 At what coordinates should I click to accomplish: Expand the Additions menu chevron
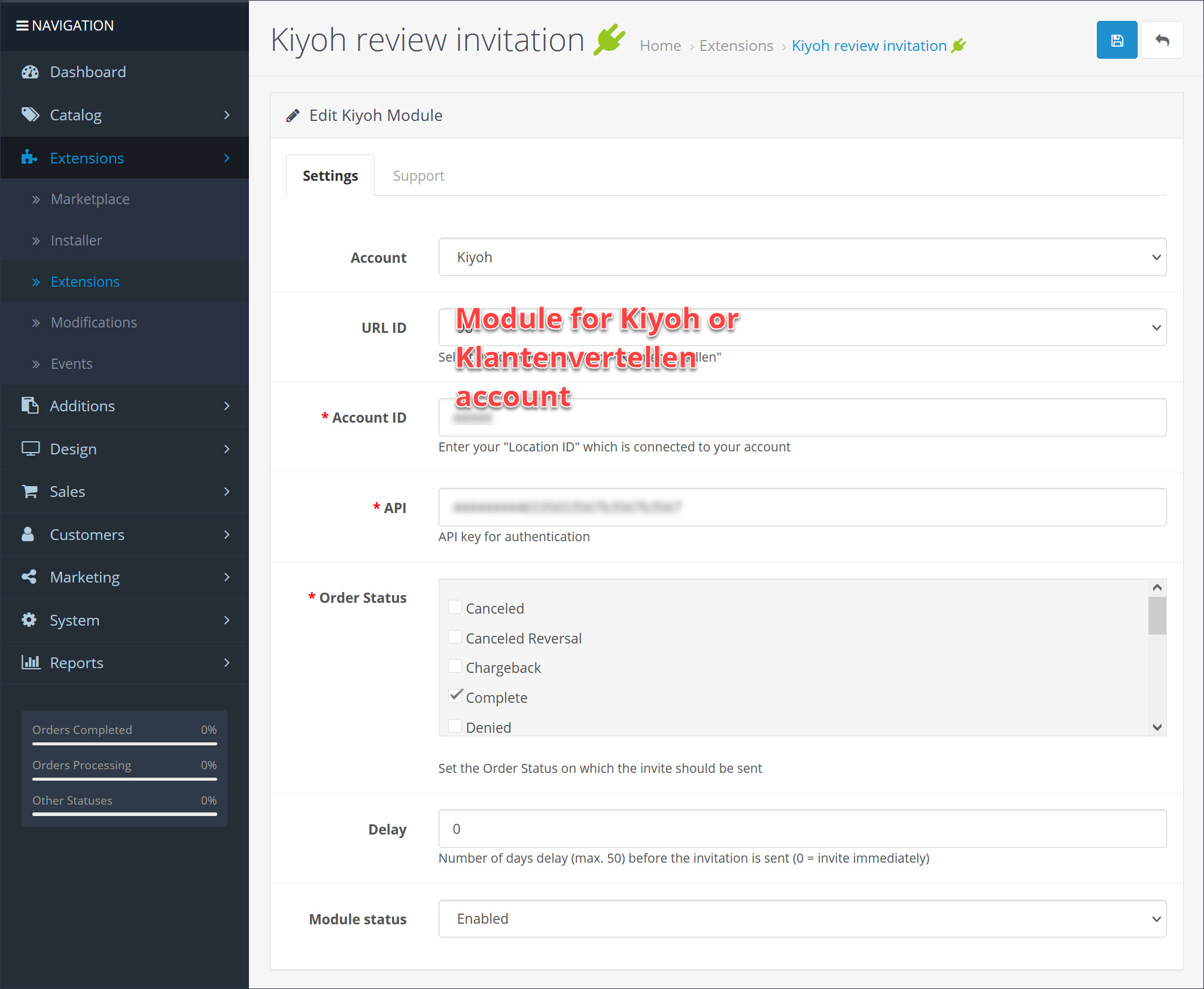(x=227, y=405)
